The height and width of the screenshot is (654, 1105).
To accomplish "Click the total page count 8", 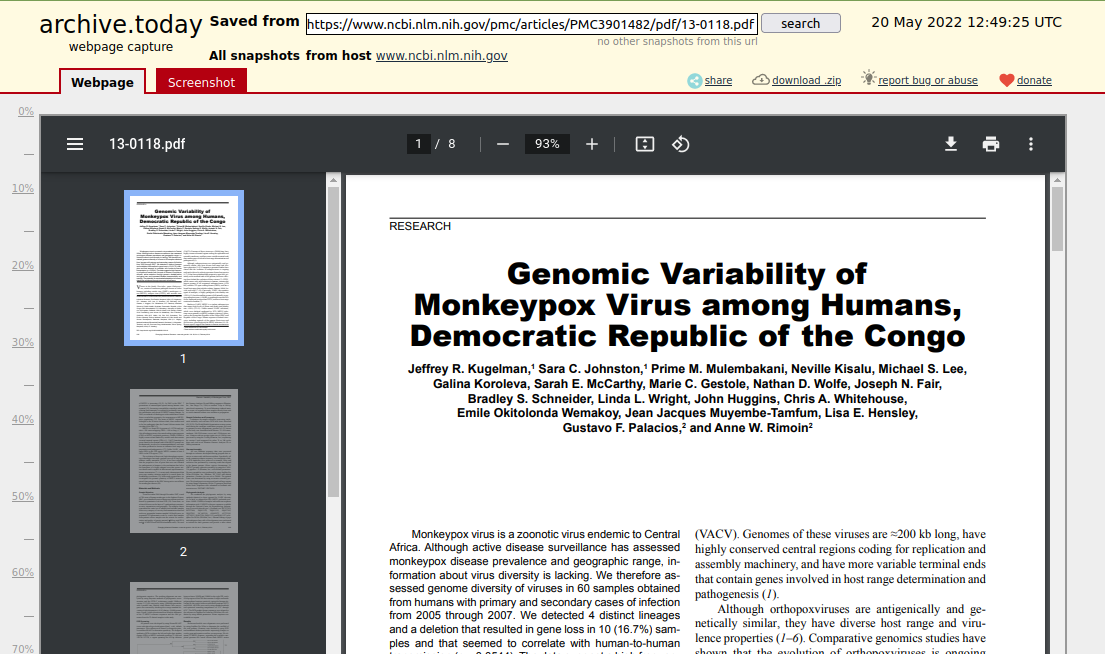I will [x=452, y=144].
